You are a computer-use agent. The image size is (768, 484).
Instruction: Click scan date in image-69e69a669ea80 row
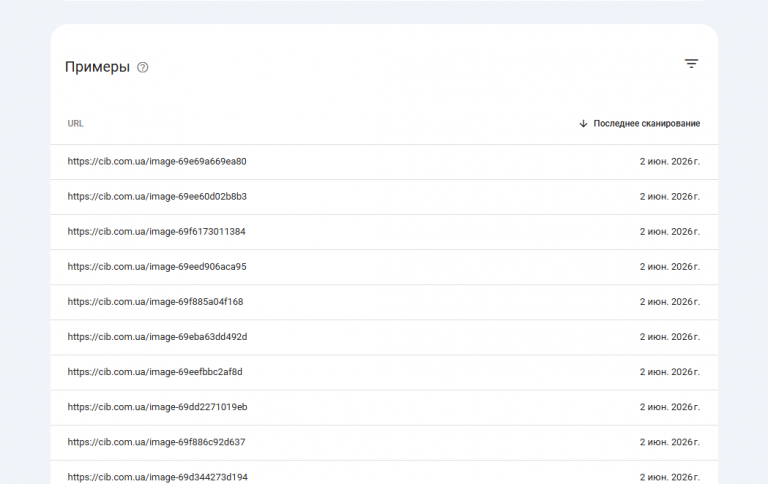pos(670,162)
